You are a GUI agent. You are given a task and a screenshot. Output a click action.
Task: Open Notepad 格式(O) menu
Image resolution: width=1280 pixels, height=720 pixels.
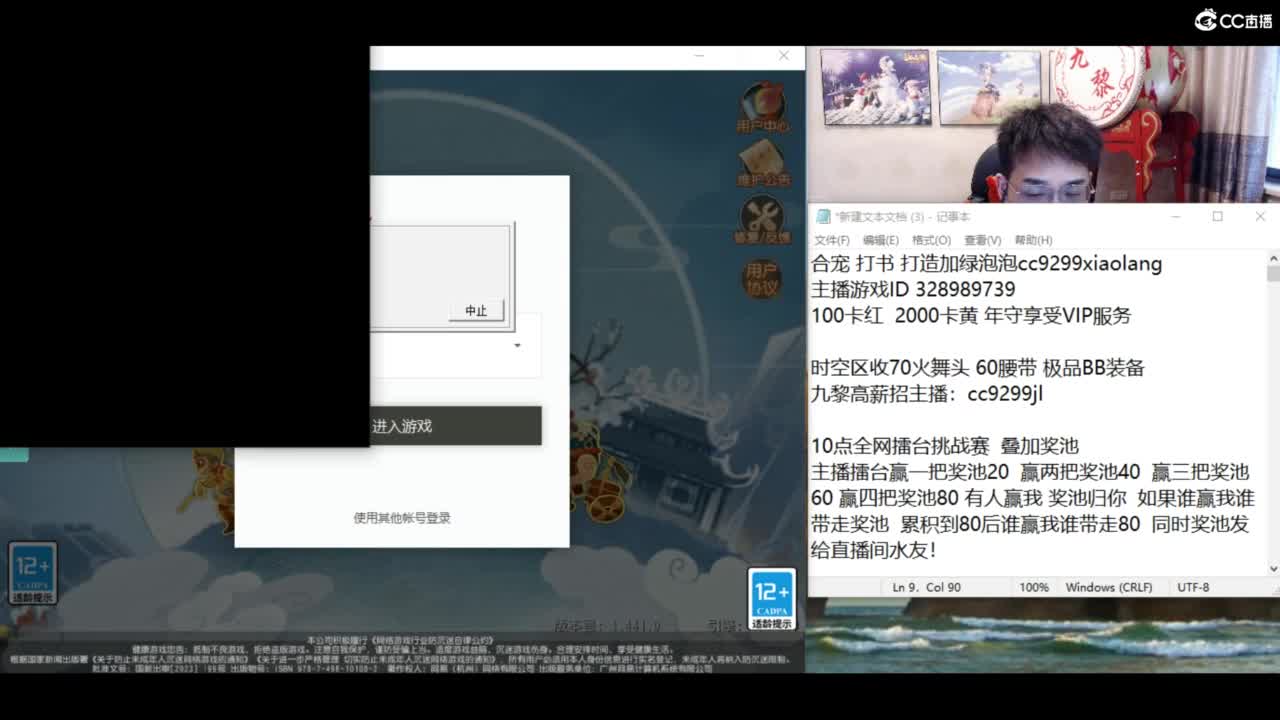(x=931, y=240)
